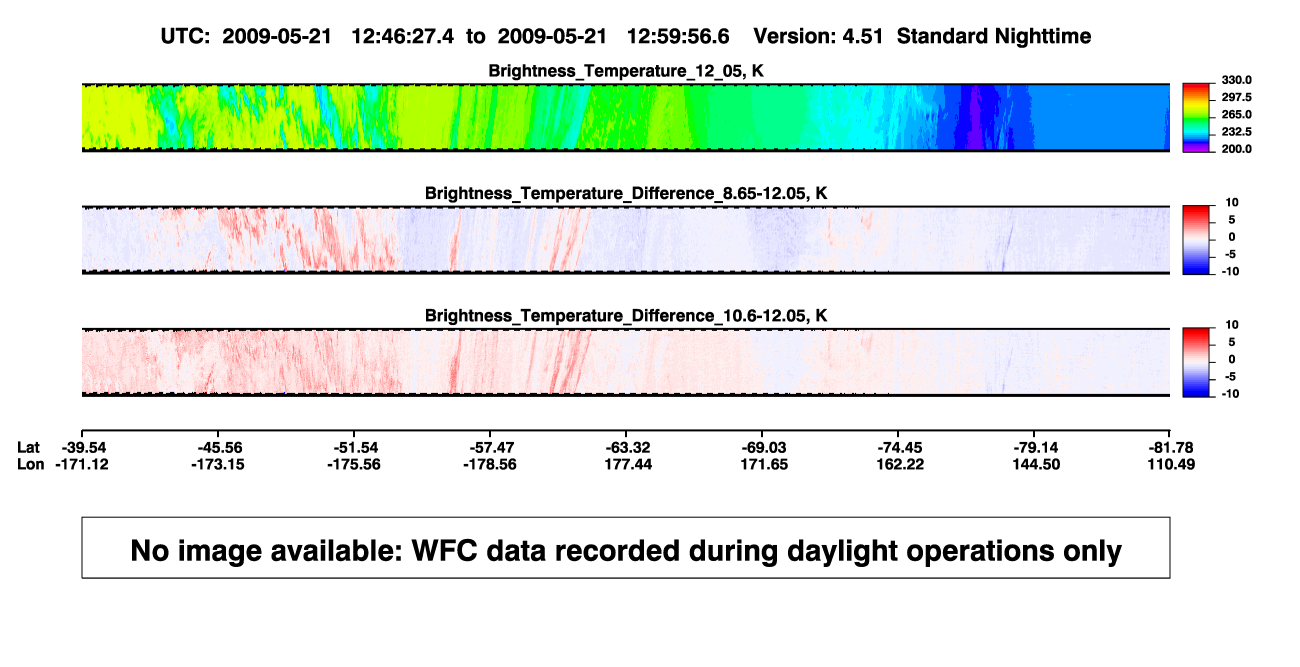Viewport: 1300px width, 667px height.
Task: Click longitude value 110.49
Action: tap(1171, 464)
